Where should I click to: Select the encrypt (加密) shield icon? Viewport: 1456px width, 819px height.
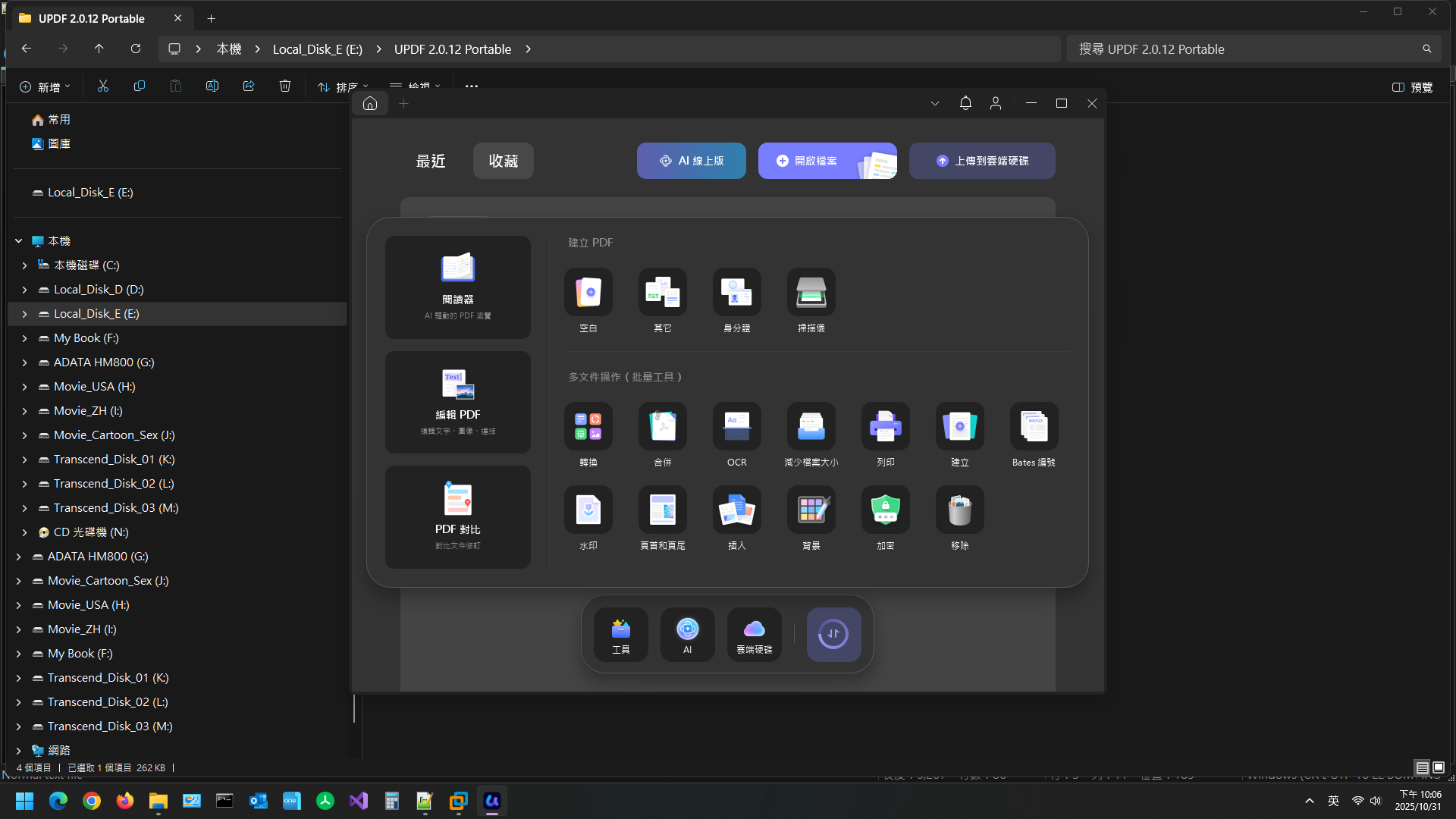885,510
